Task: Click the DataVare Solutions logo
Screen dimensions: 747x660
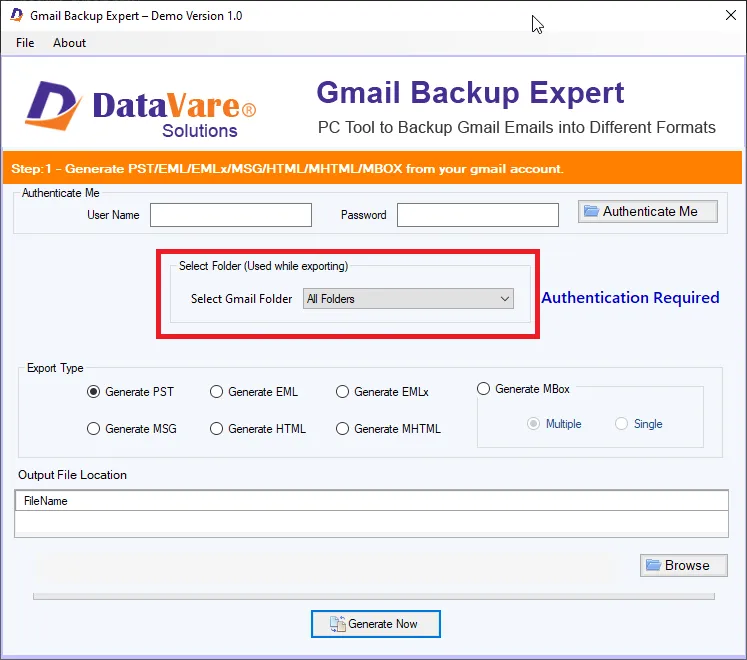Action: 141,110
